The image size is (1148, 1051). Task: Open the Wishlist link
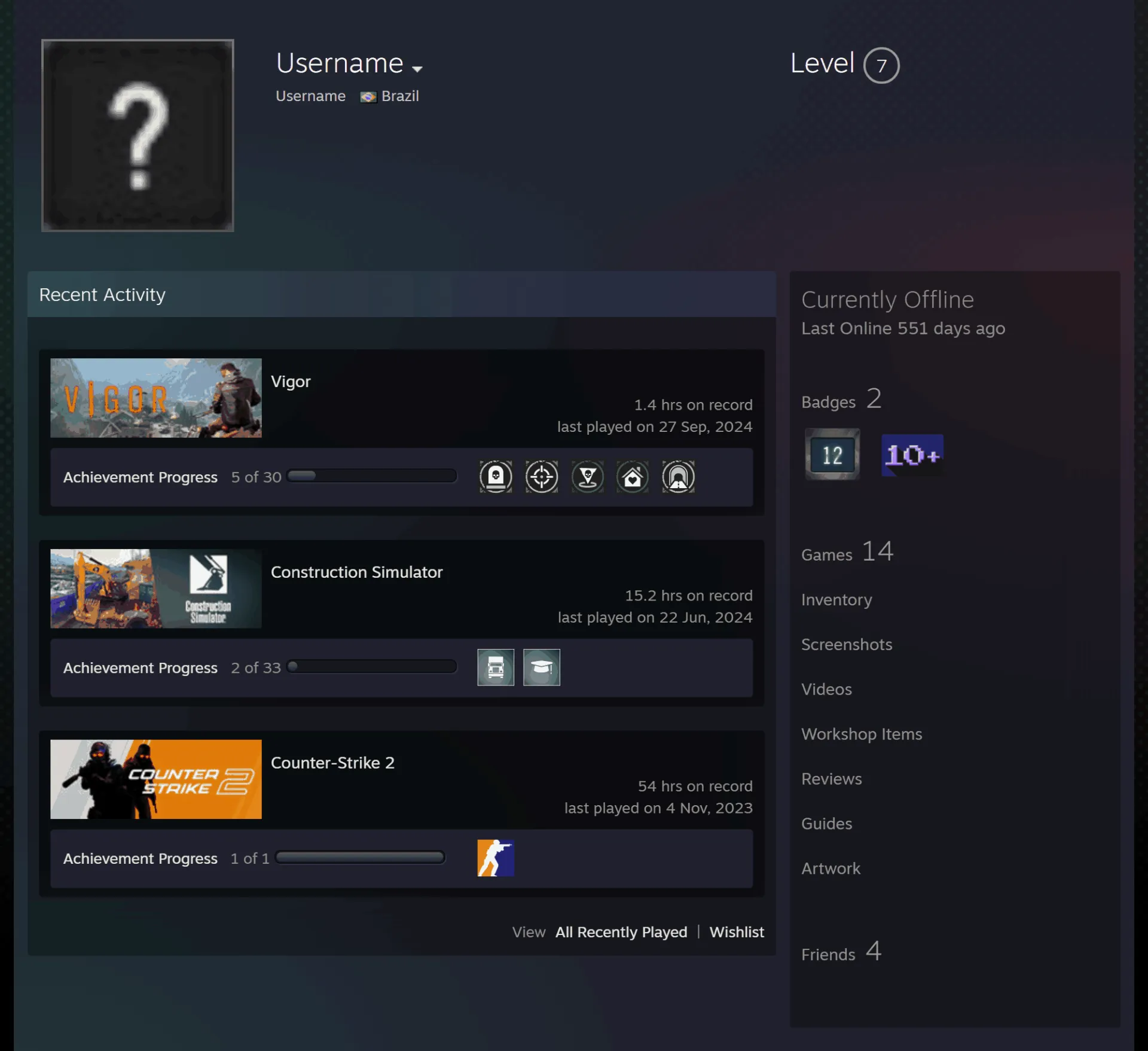pyautogui.click(x=737, y=933)
